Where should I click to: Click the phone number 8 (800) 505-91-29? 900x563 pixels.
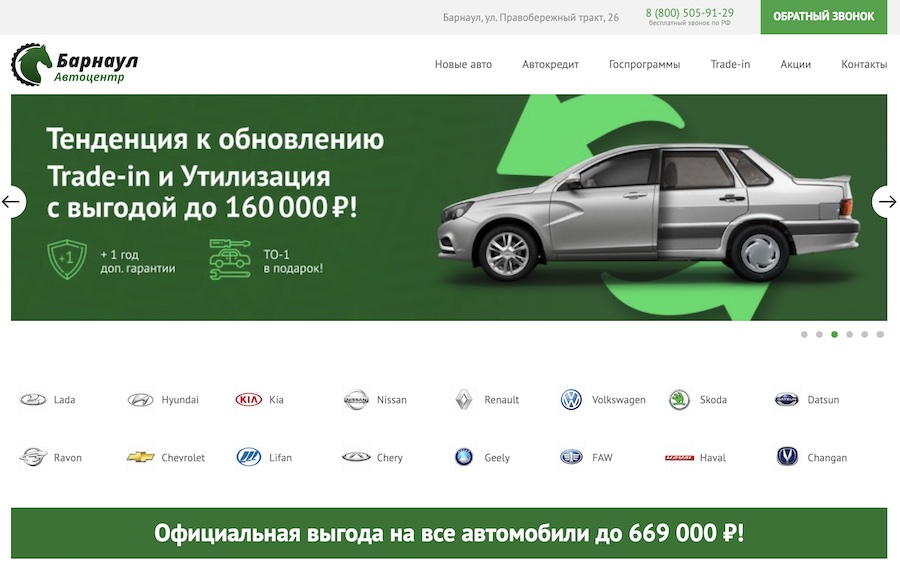coord(689,13)
